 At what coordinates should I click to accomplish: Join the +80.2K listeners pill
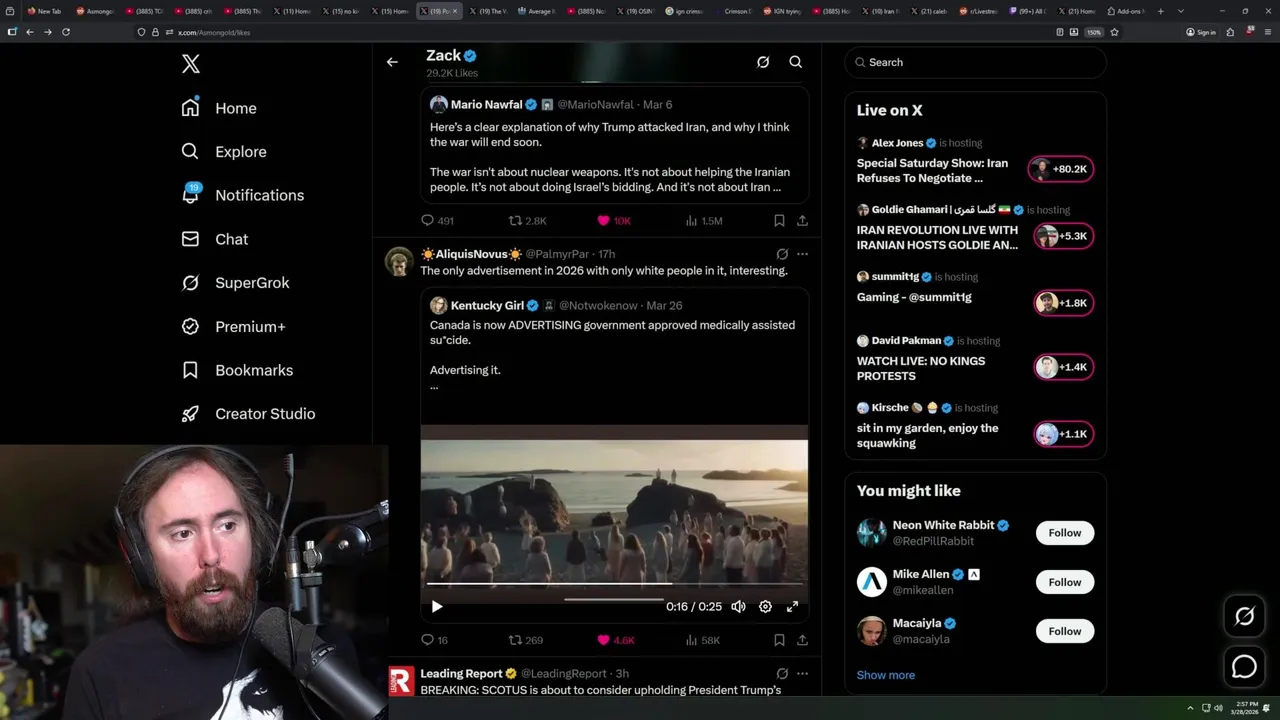1062,169
